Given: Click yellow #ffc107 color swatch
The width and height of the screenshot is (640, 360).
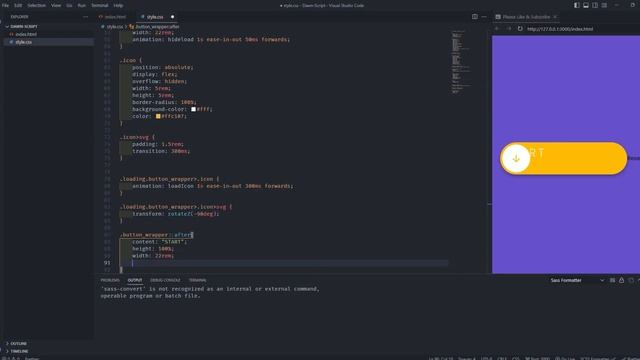Looking at the screenshot, I should coord(158,116).
